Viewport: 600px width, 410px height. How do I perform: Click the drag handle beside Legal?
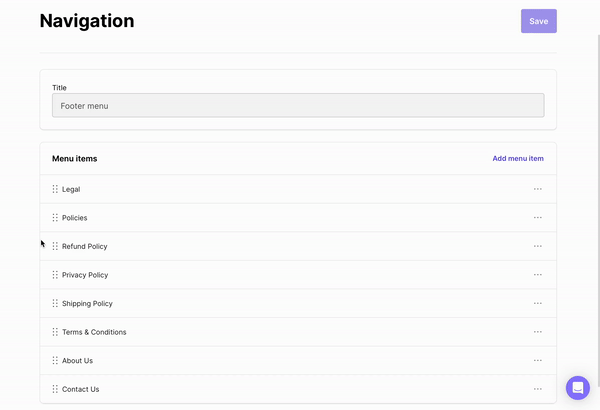(55, 189)
